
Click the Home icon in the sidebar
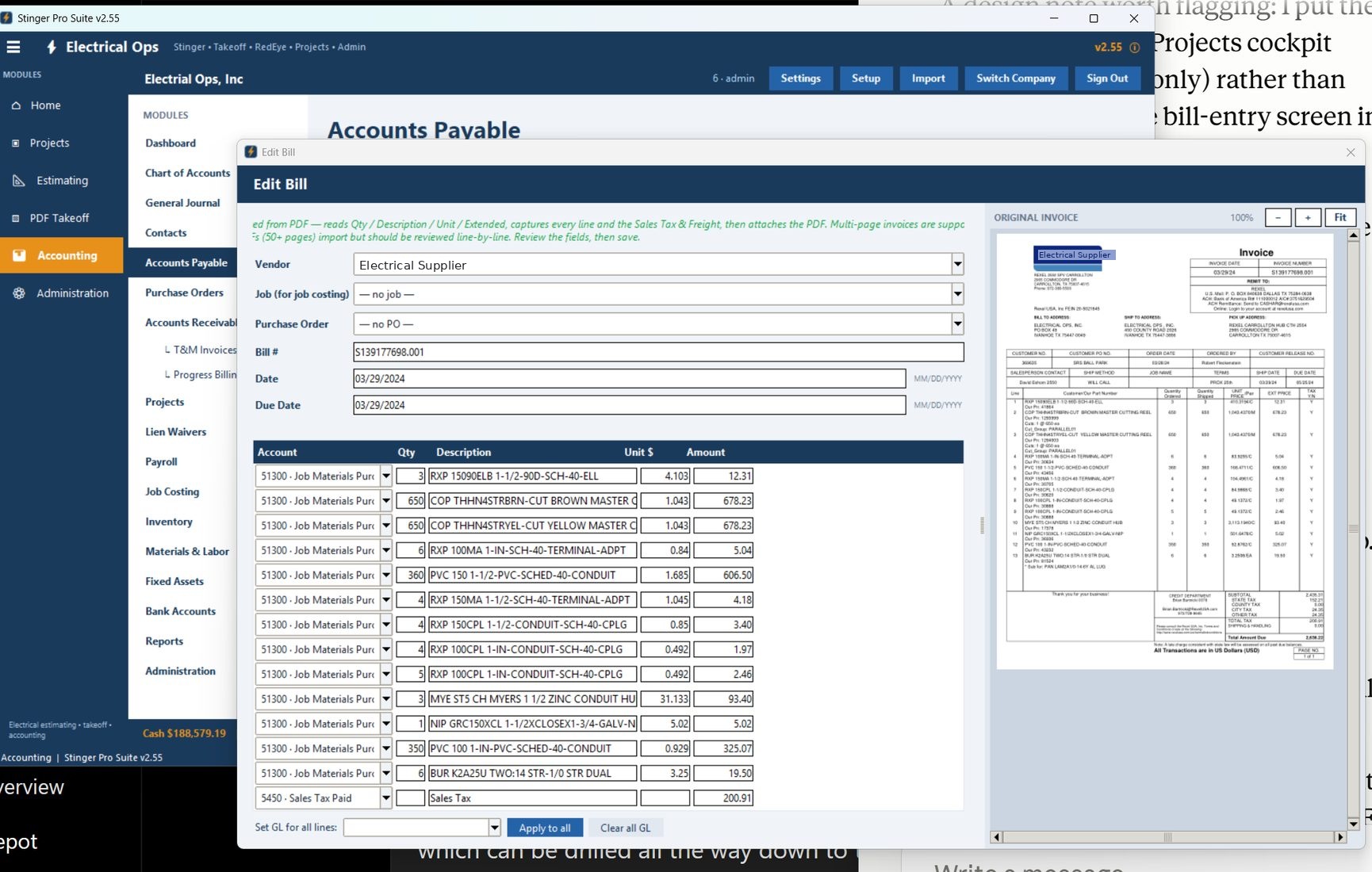click(16, 105)
